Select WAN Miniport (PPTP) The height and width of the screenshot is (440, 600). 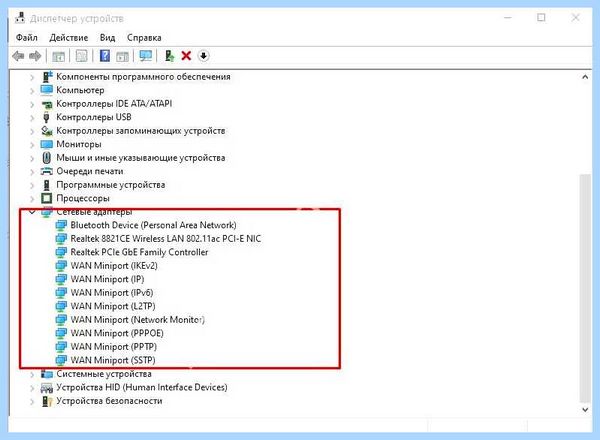(114, 347)
